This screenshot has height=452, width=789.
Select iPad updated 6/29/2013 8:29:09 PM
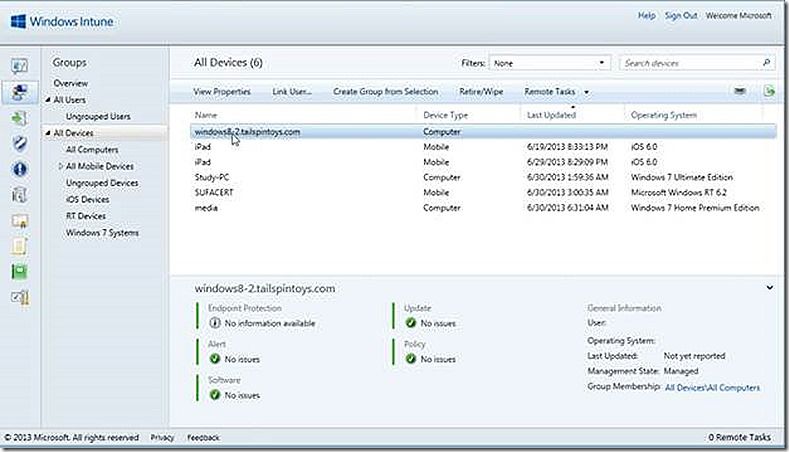(x=483, y=162)
